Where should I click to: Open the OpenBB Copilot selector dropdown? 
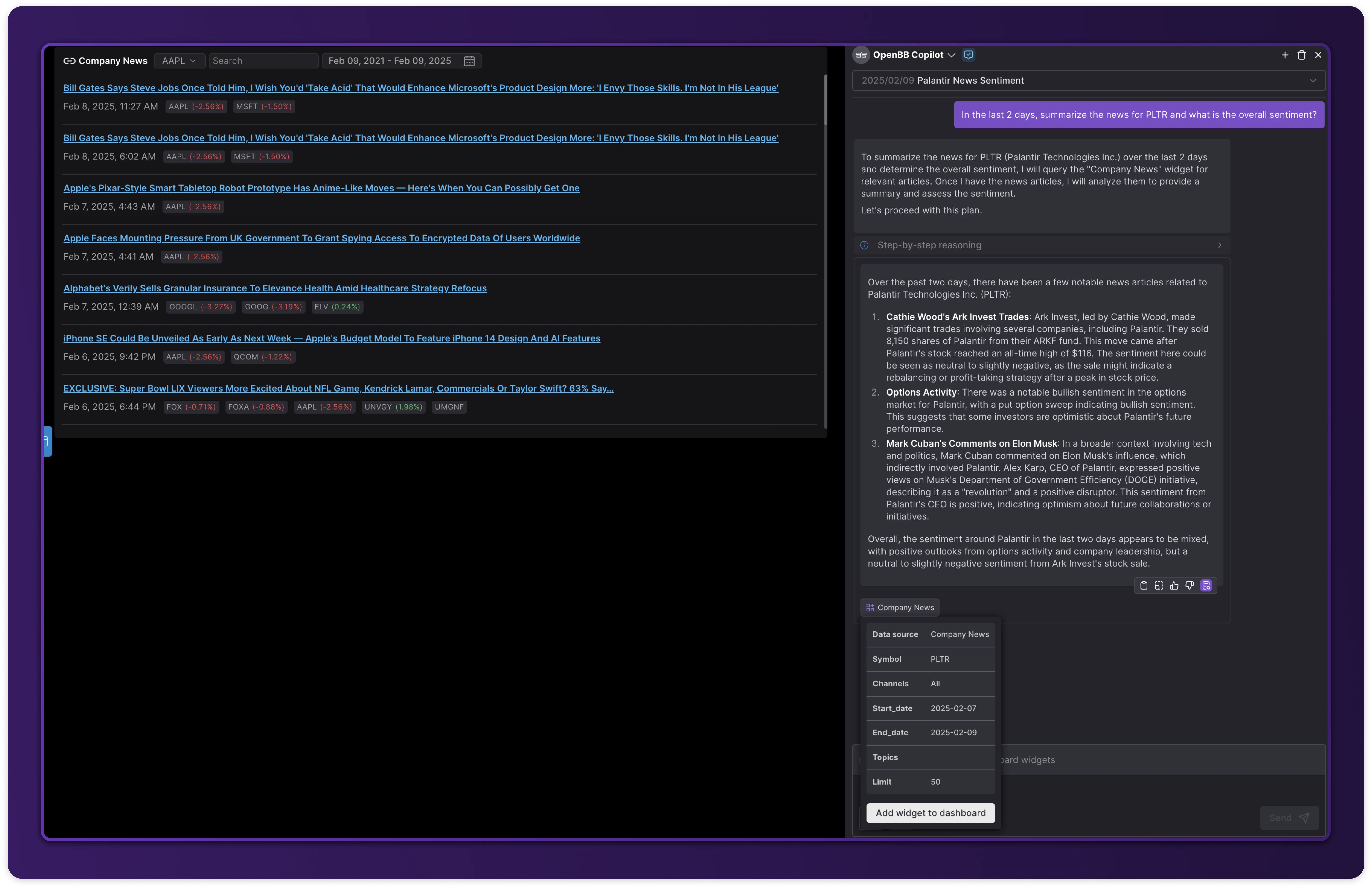click(951, 55)
